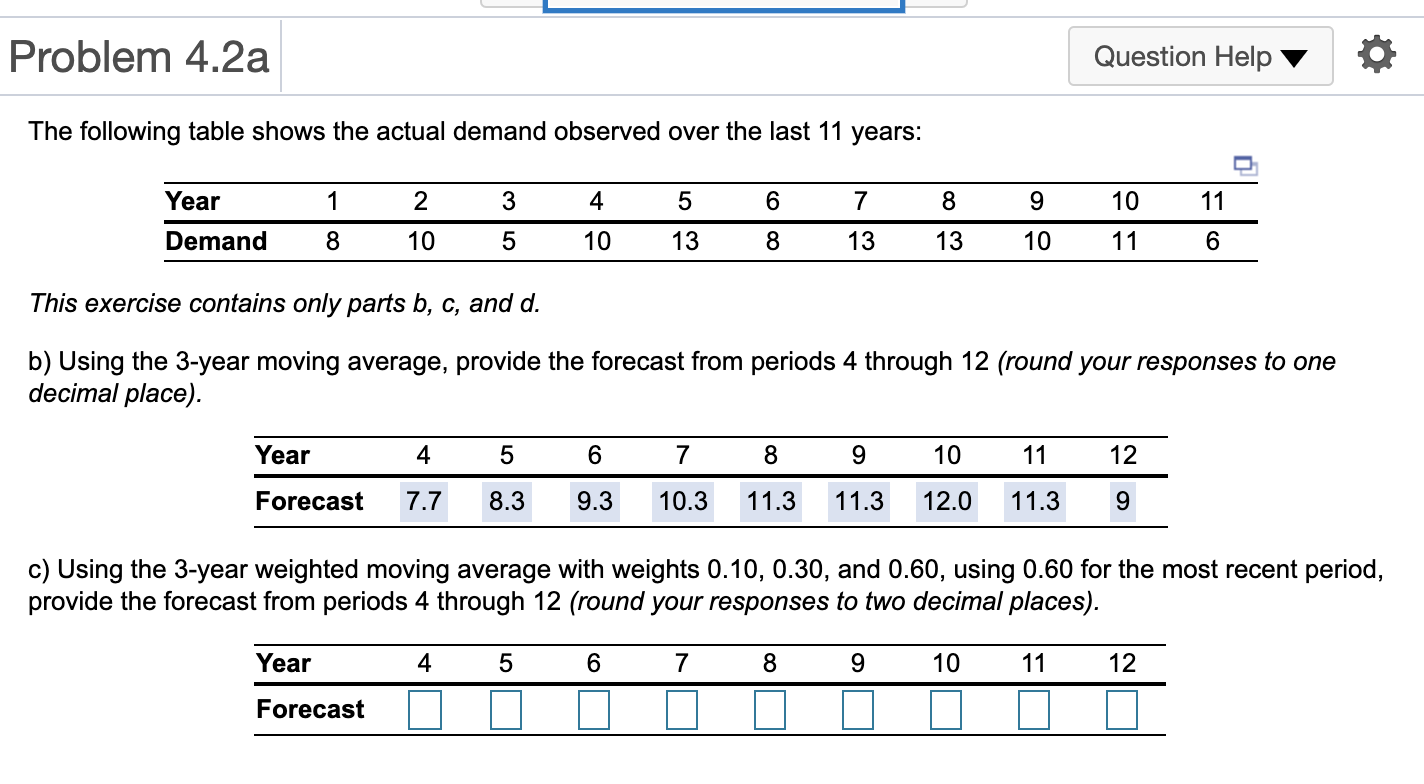Click the forecast answer 9 under year 12
Screen dimensions: 1424x784
1122,501
